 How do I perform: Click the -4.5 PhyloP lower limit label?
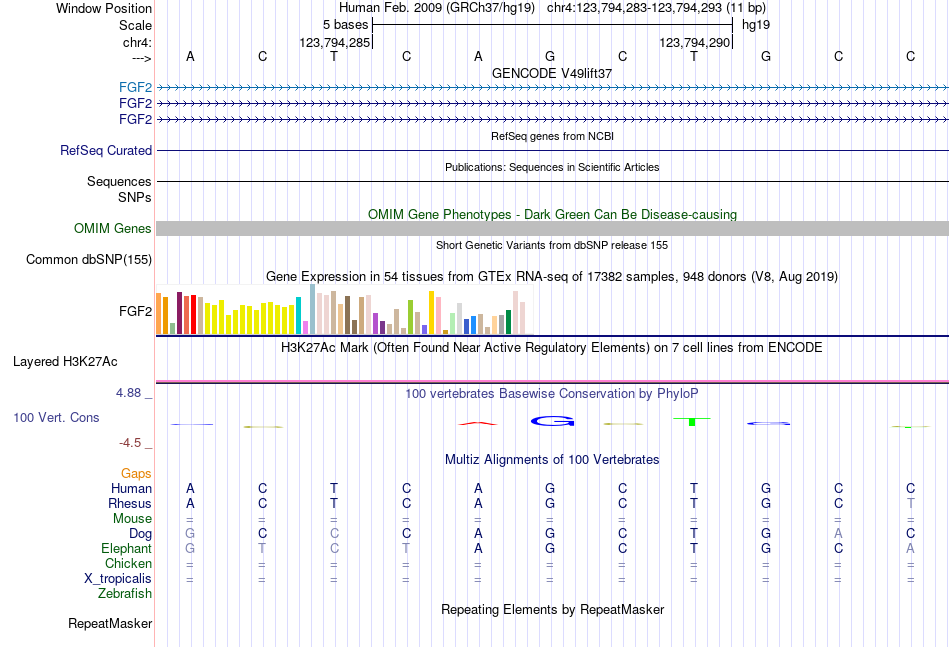click(x=130, y=443)
